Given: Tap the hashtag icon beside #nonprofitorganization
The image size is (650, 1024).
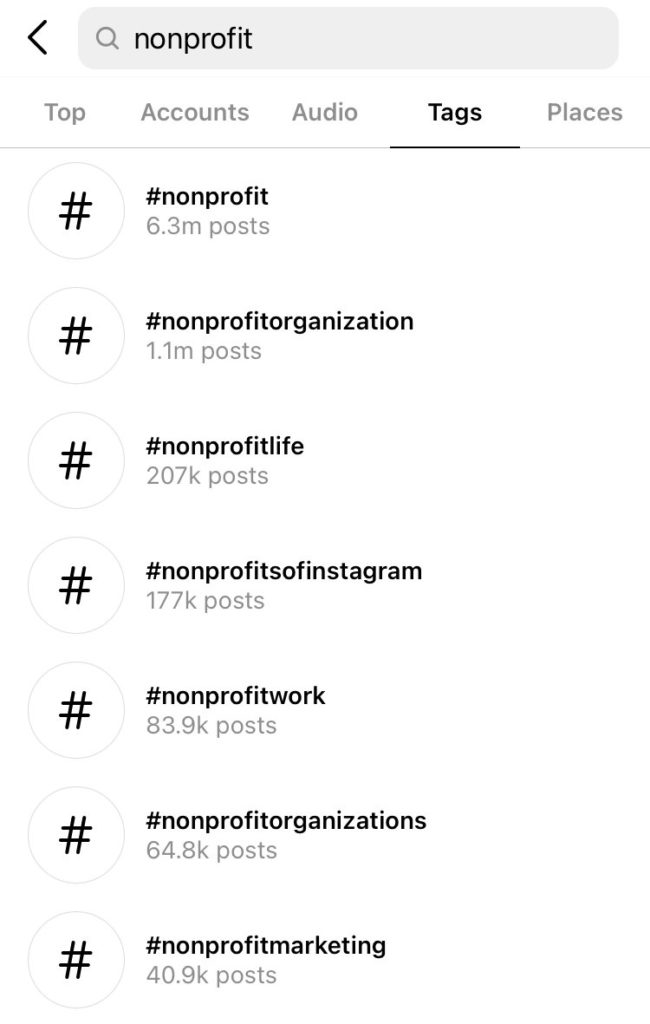Looking at the screenshot, I should click(x=76, y=336).
